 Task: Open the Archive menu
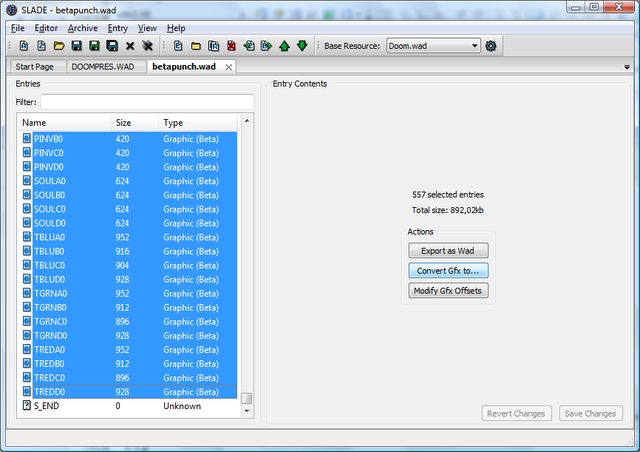pos(82,28)
